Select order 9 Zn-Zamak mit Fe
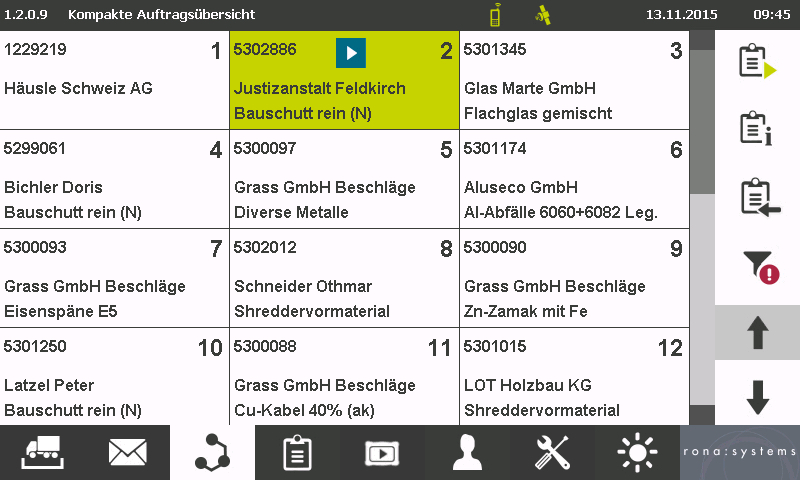This screenshot has width=800, height=480. tap(574, 278)
